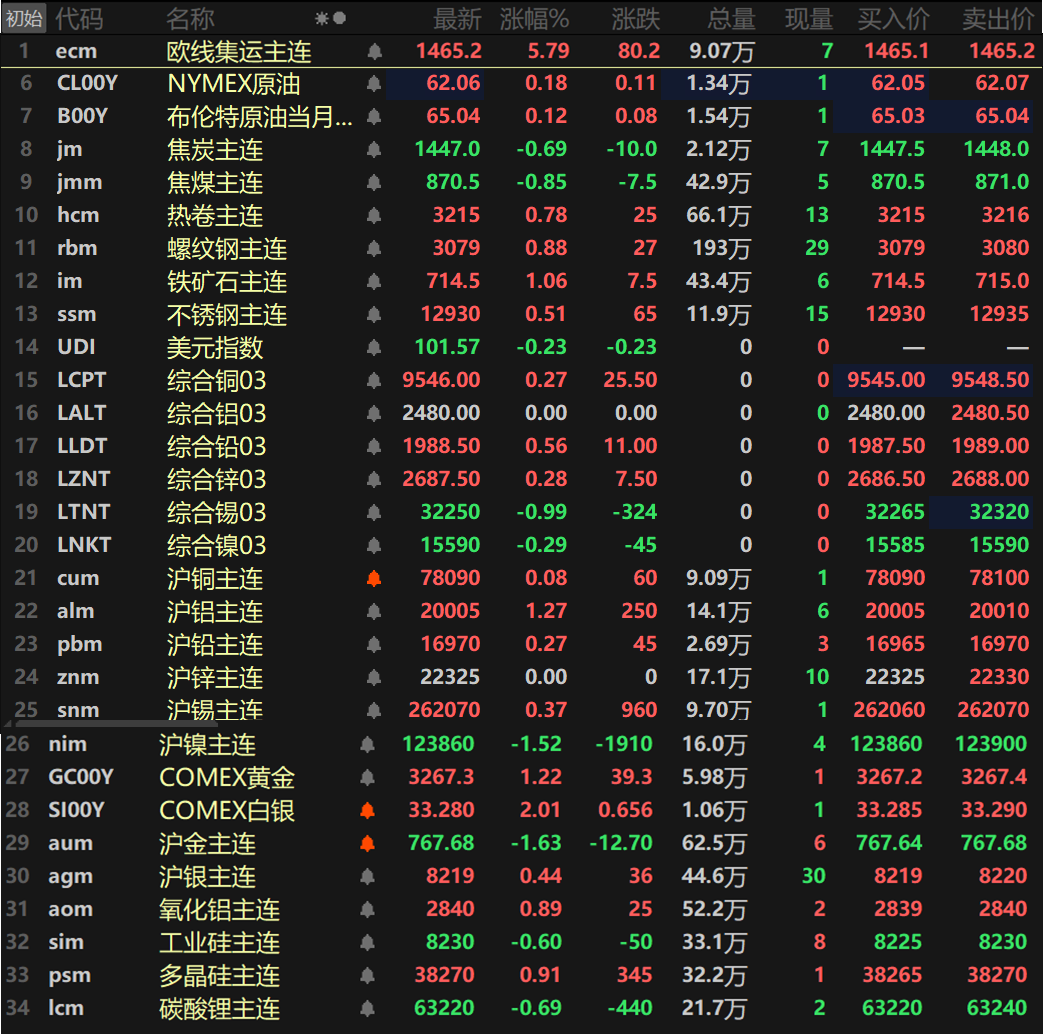The height and width of the screenshot is (1034, 1043).
Task: Click the orange bell on 沪金主连 row
Action: coord(367,844)
